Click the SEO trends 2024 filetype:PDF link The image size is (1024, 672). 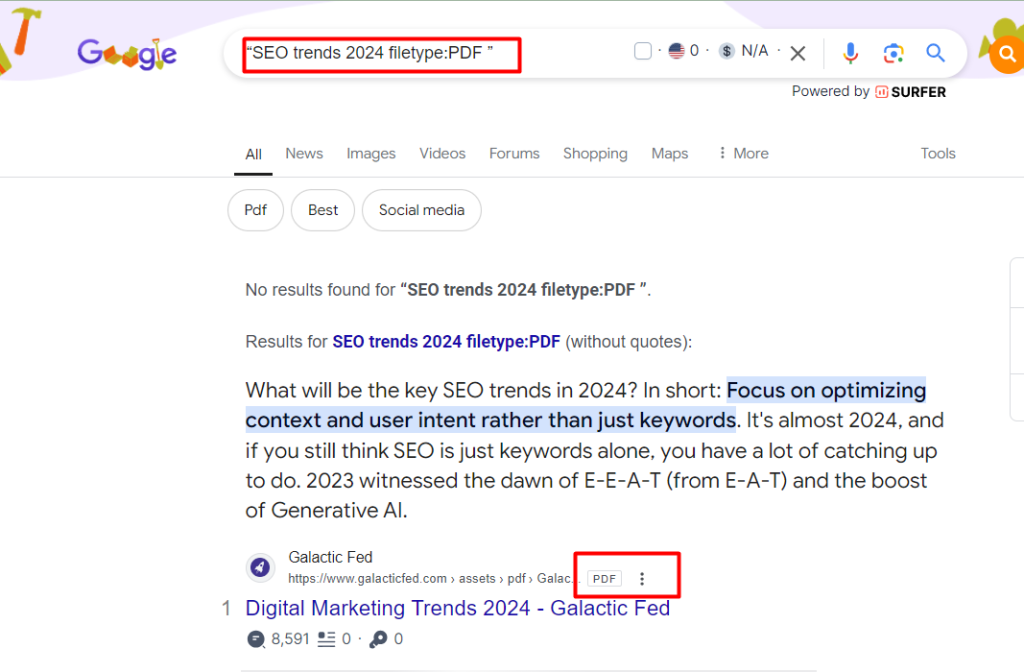(x=446, y=341)
